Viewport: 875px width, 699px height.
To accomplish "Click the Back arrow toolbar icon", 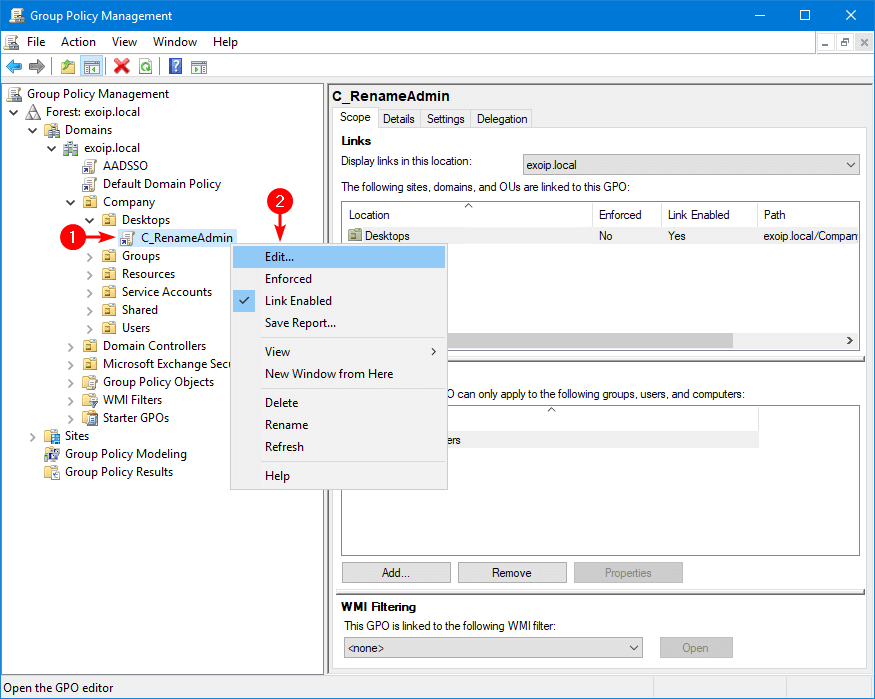I will [14, 67].
